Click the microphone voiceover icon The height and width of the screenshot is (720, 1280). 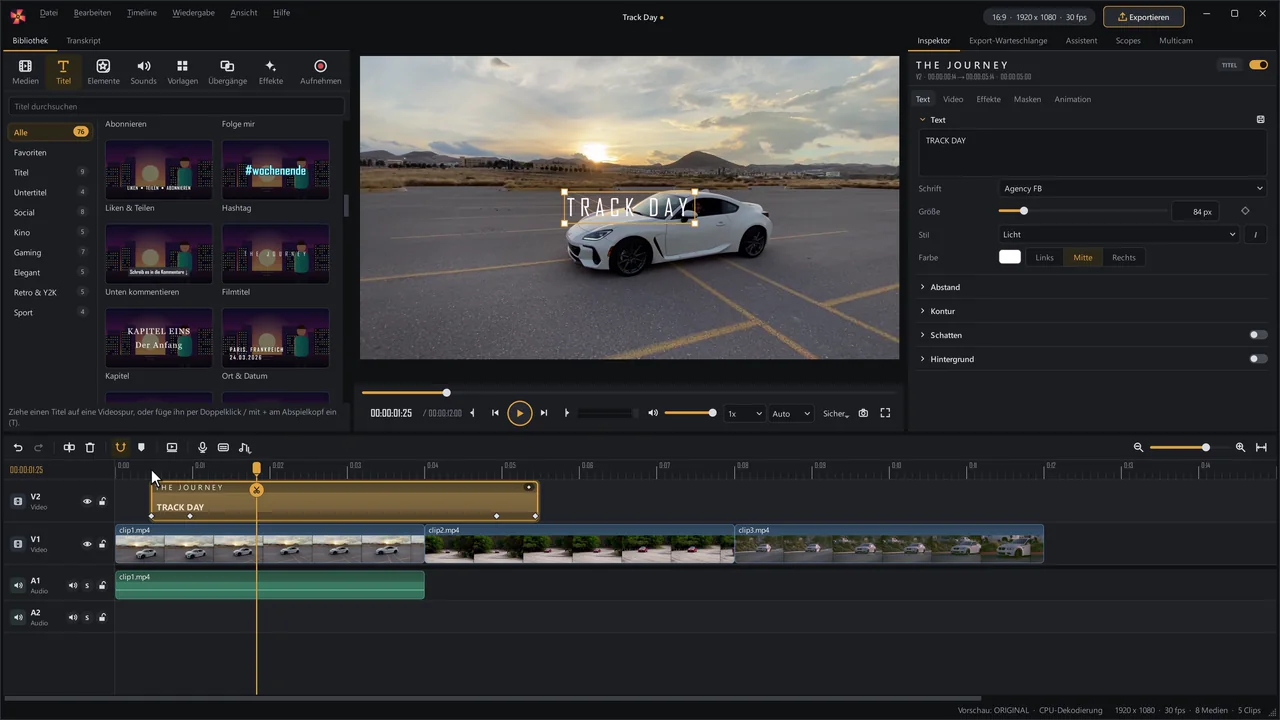pyautogui.click(x=202, y=448)
